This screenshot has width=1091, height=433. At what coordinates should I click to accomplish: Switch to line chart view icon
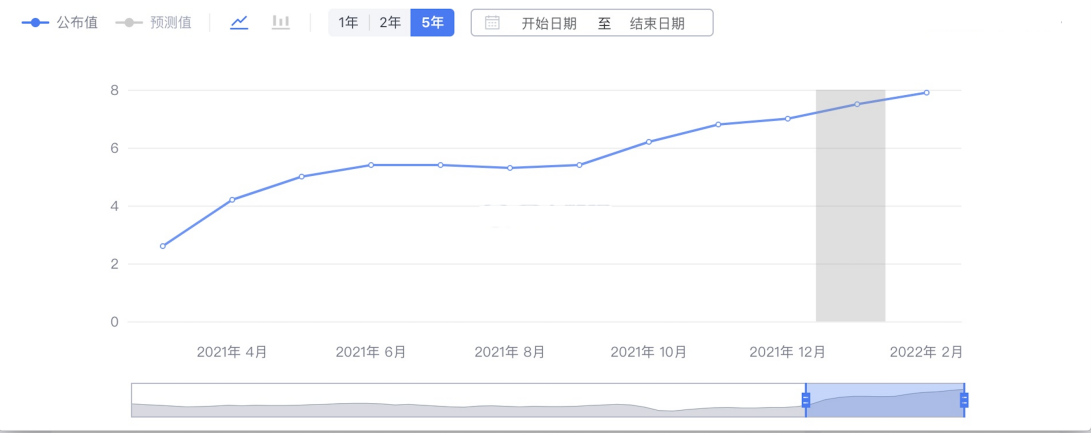coord(239,22)
